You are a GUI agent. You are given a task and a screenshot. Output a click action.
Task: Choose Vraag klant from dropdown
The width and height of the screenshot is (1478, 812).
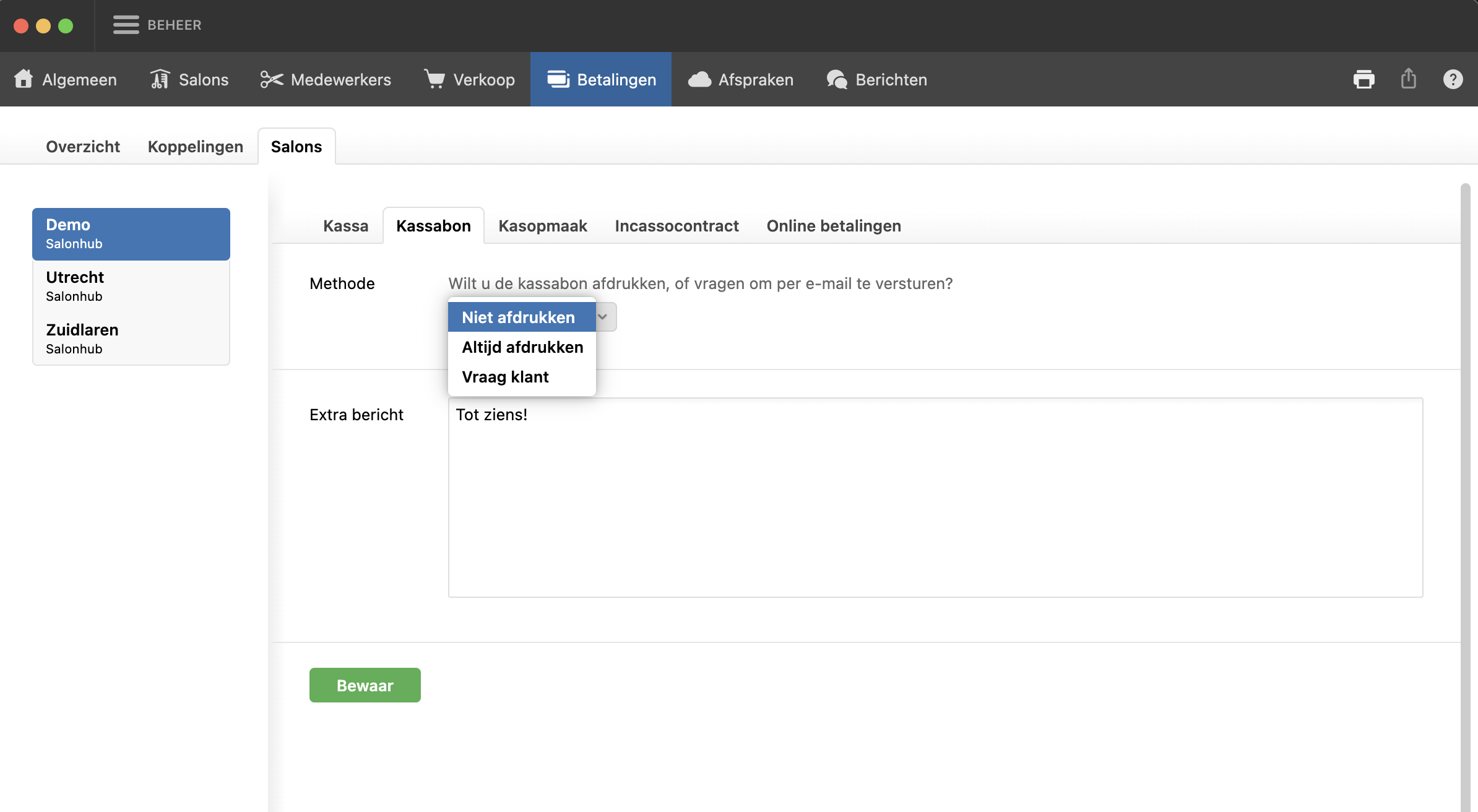tap(505, 377)
